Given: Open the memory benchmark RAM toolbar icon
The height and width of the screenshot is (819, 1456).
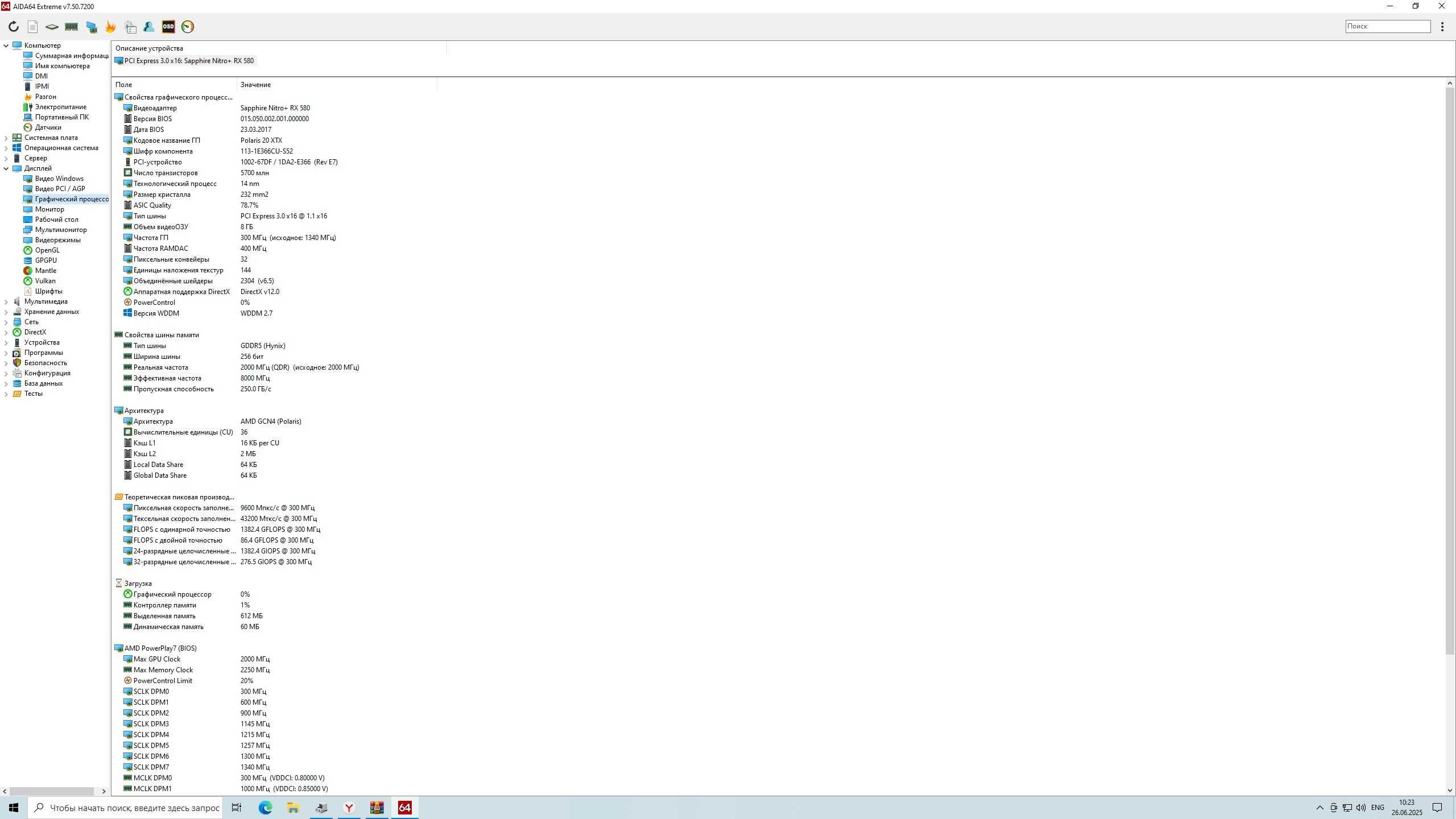Looking at the screenshot, I should pyautogui.click(x=71, y=27).
